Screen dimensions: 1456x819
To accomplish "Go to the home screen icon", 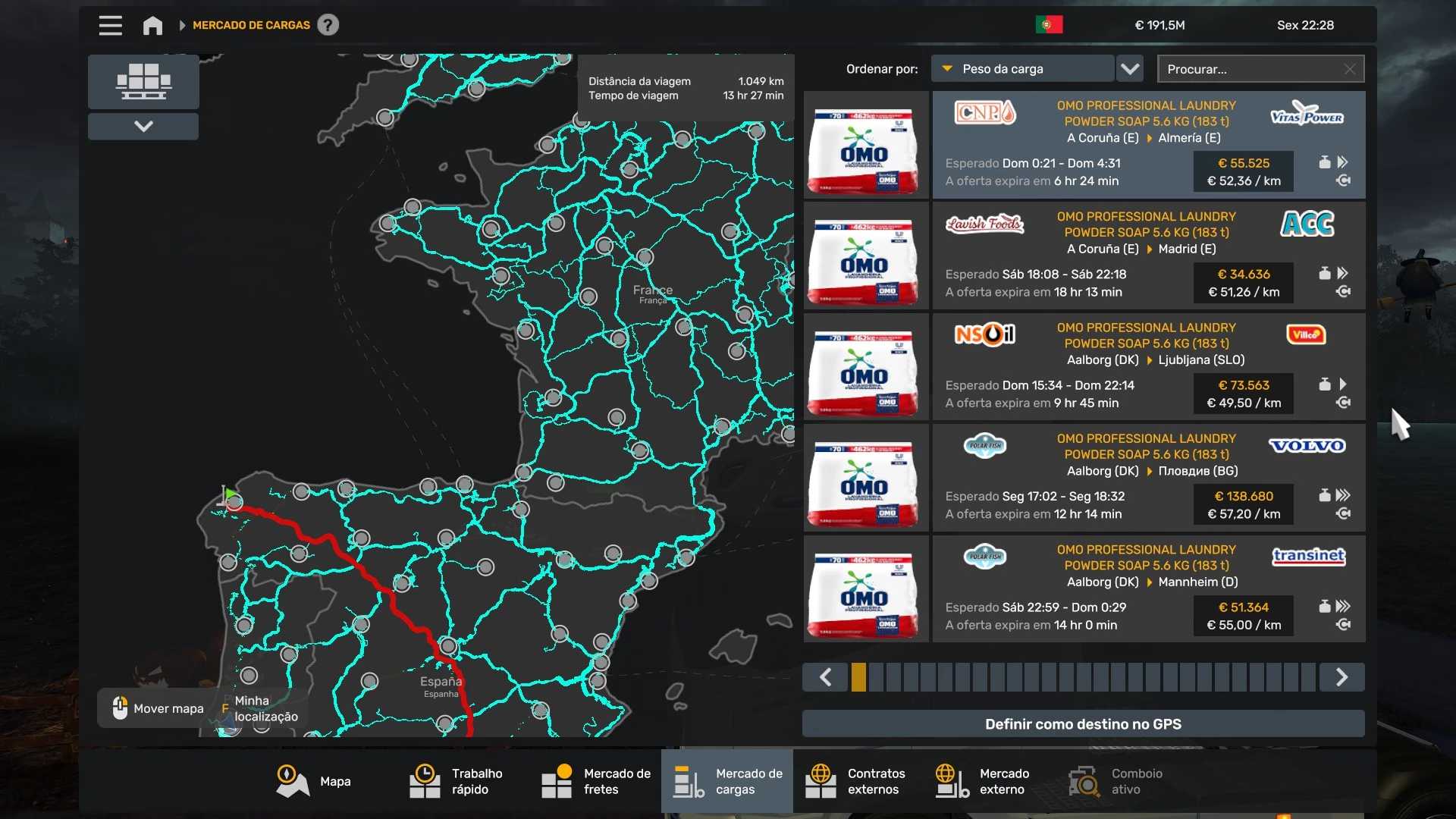I will click(152, 25).
